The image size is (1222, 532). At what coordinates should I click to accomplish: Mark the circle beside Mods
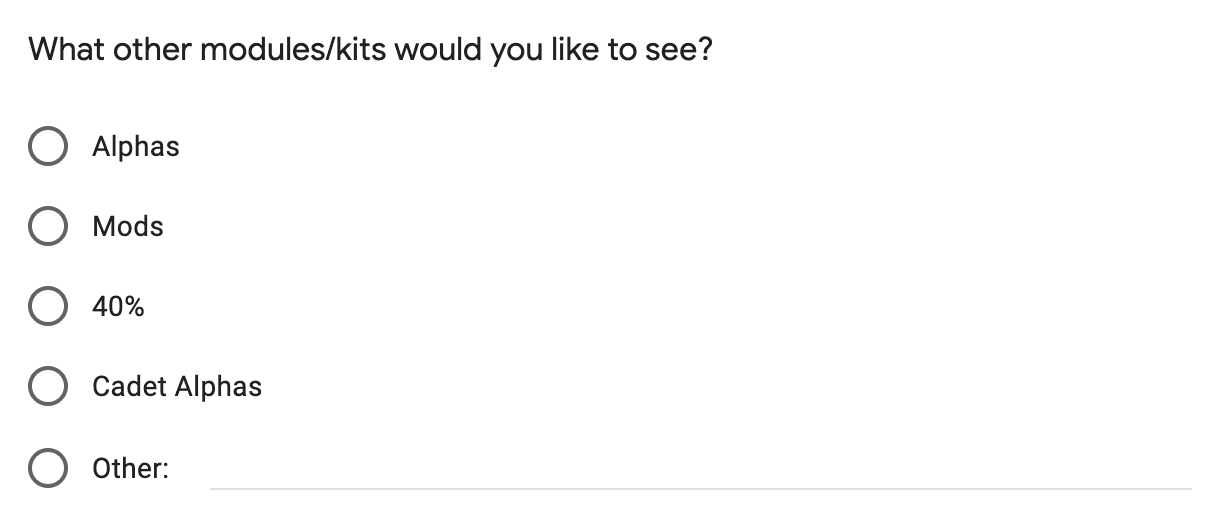[x=48, y=227]
